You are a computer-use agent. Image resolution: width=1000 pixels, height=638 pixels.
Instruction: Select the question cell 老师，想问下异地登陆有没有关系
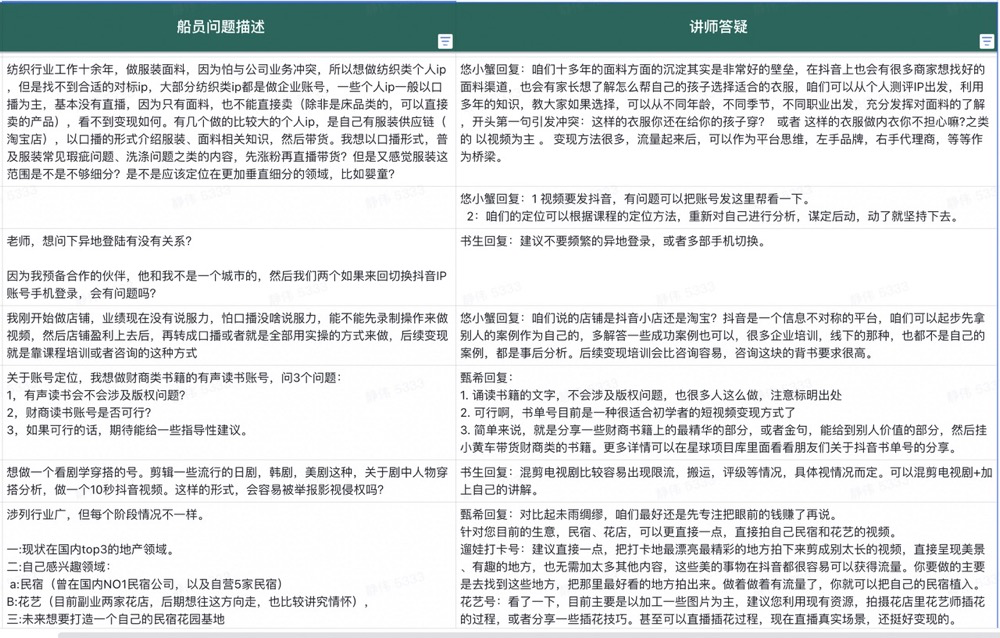[228, 267]
